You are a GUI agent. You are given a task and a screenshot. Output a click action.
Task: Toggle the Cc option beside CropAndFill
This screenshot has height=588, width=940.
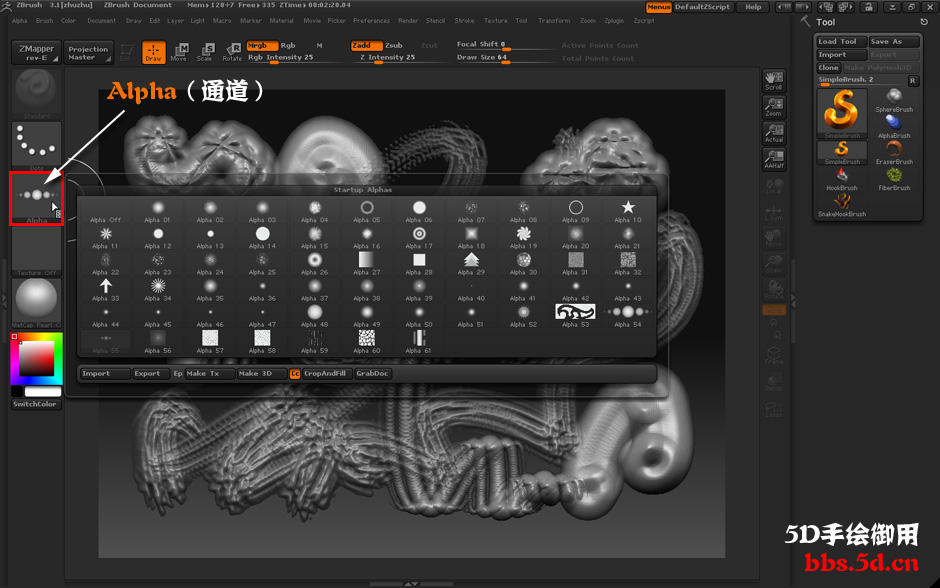[x=295, y=373]
